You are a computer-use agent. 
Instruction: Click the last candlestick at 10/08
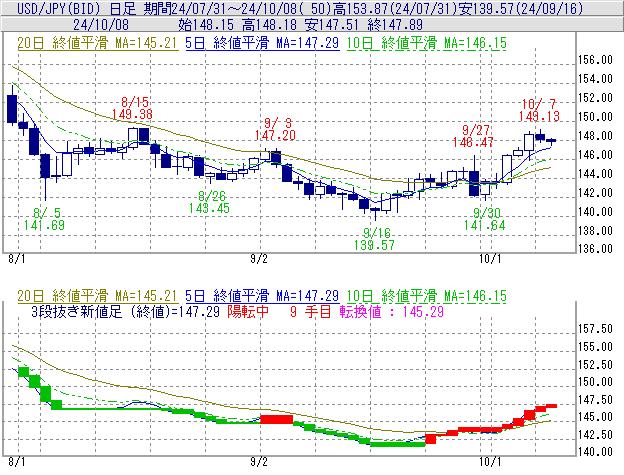[x=551, y=140]
